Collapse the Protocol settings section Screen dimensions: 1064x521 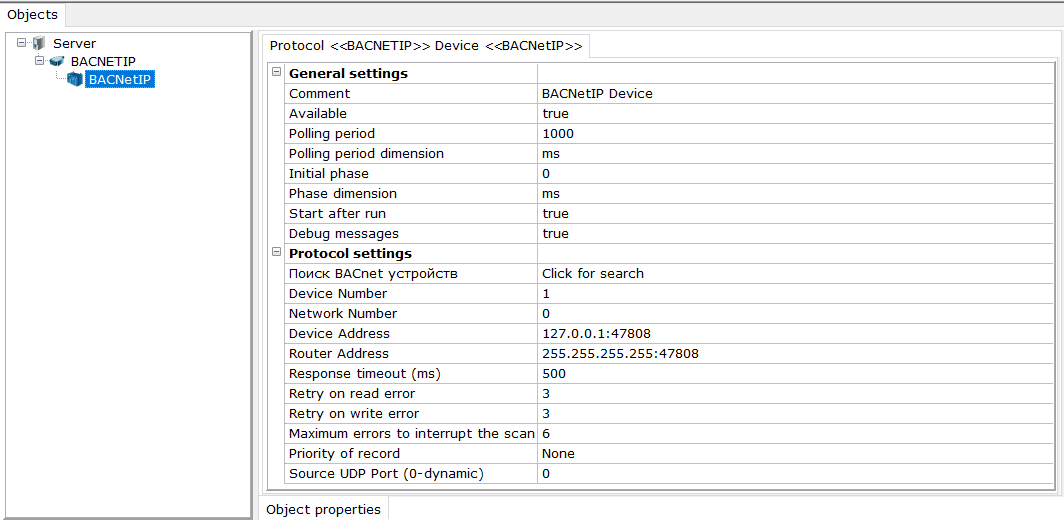coord(276,252)
